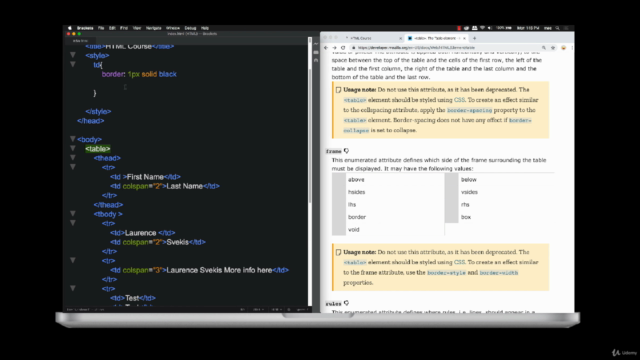Viewport: 640px width, 360px height.
Task: Open a new Chrome tab
Action: (474, 38)
